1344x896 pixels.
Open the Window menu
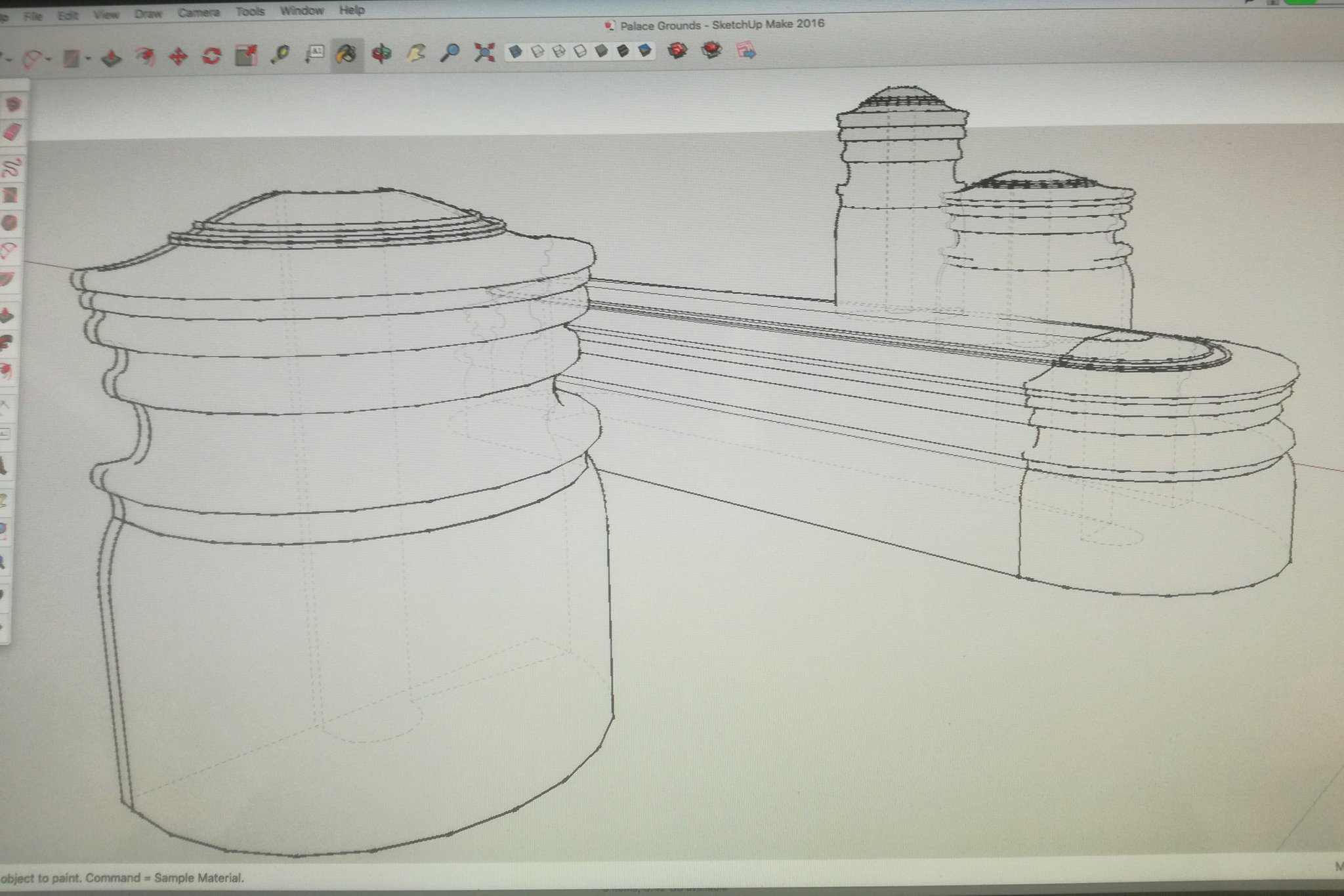click(x=301, y=10)
